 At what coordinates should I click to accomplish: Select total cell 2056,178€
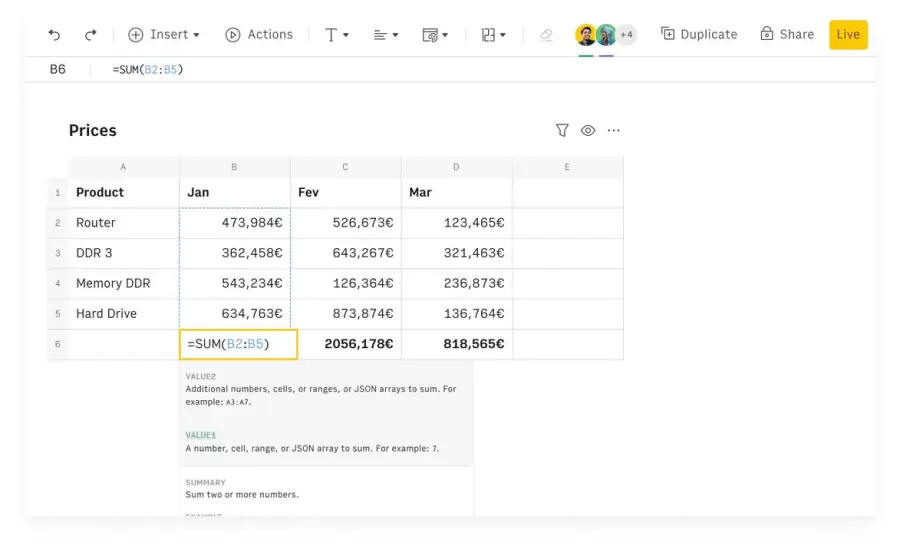point(350,345)
